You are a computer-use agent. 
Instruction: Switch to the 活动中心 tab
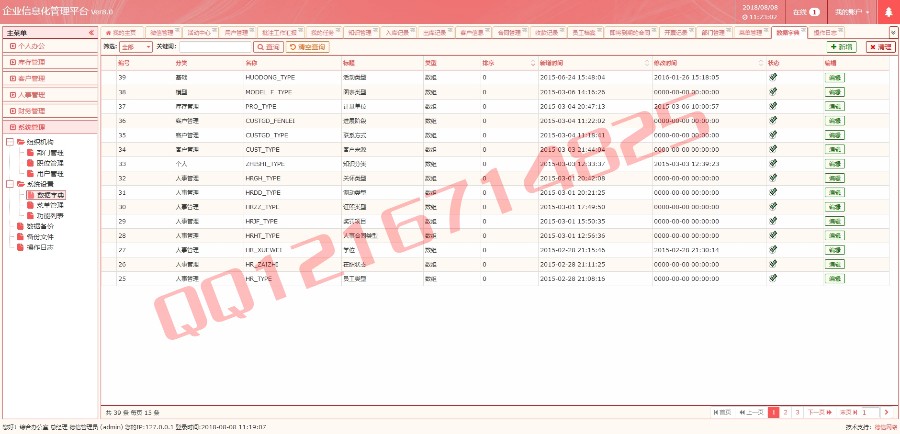click(x=199, y=33)
